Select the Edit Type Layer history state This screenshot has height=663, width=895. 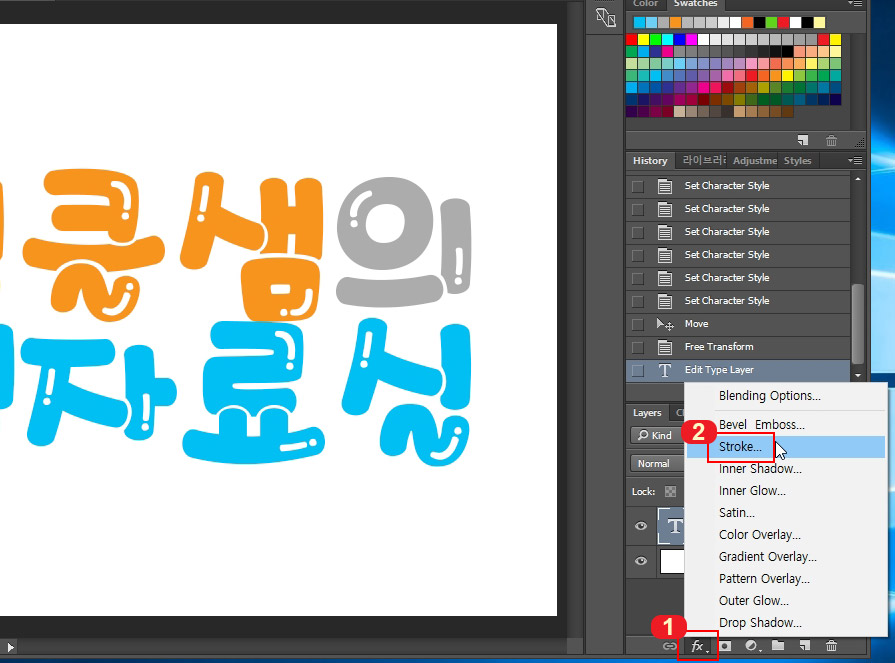(x=739, y=370)
